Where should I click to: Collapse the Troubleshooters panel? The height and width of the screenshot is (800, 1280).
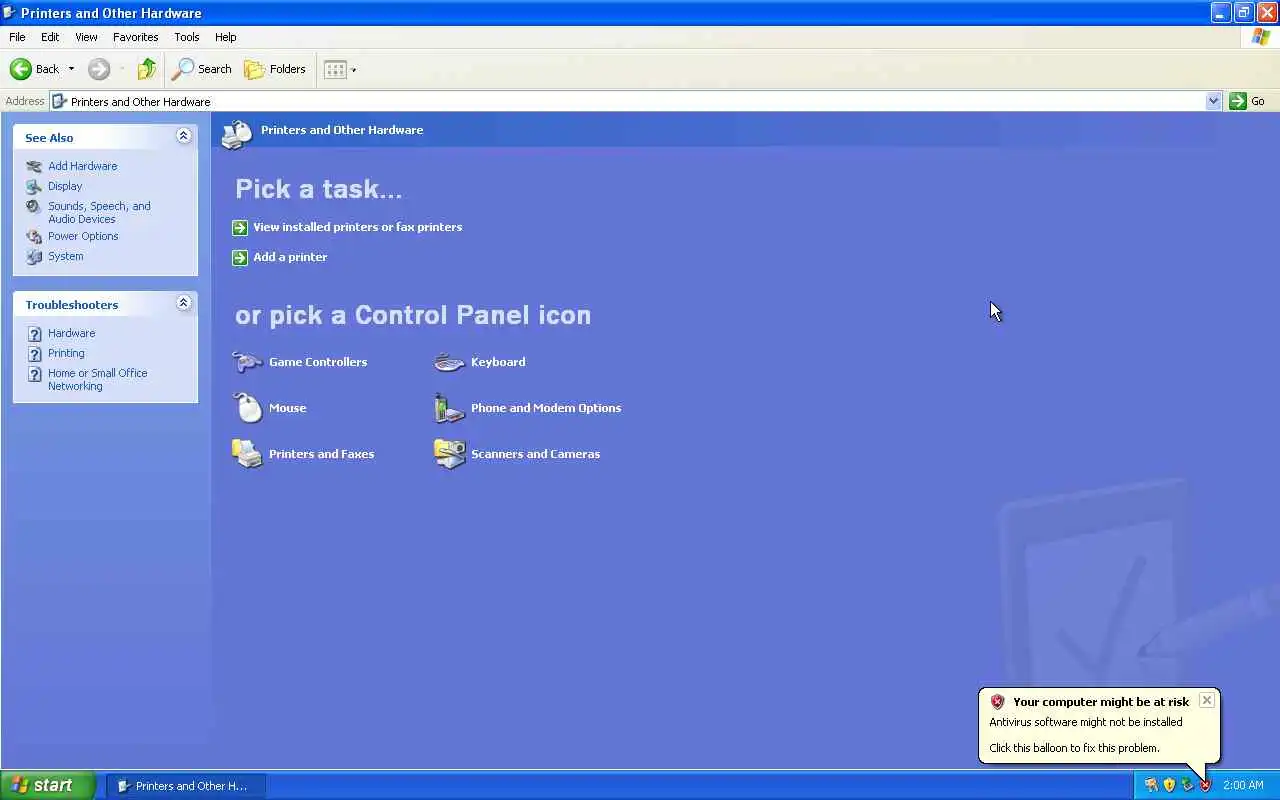183,303
